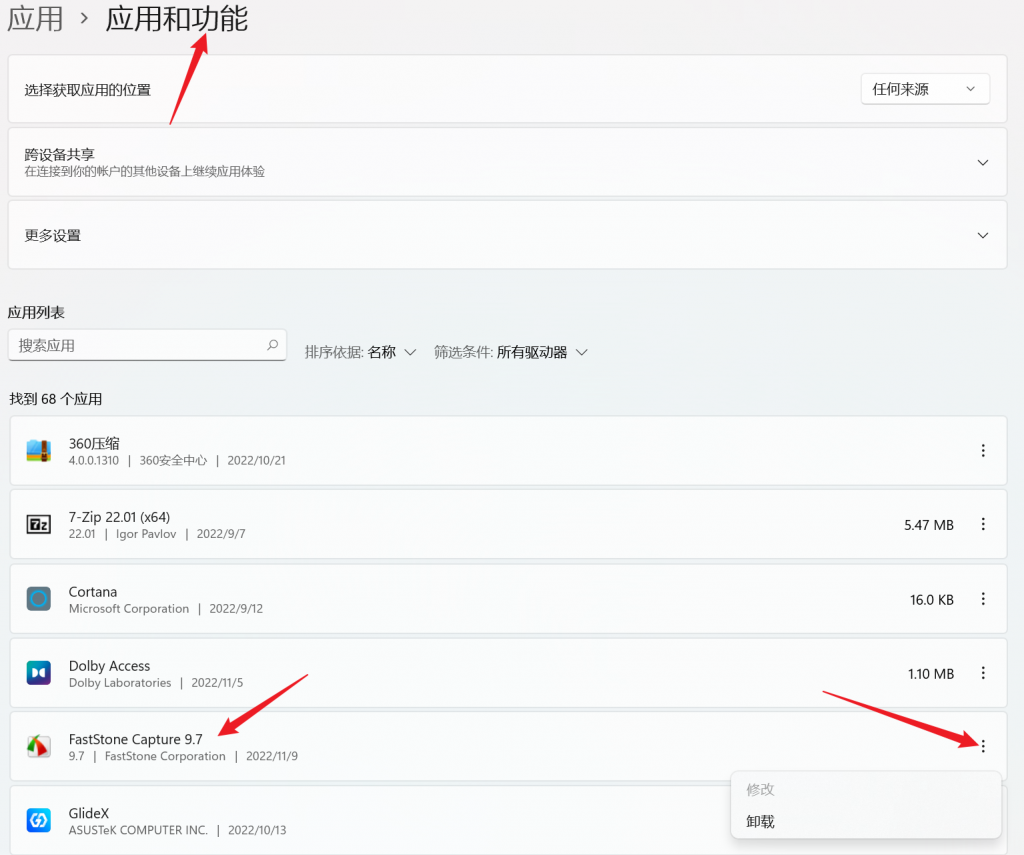The height and width of the screenshot is (855, 1024).
Task: Select the FastStone Capture 9.7 name
Action: [x=136, y=739]
